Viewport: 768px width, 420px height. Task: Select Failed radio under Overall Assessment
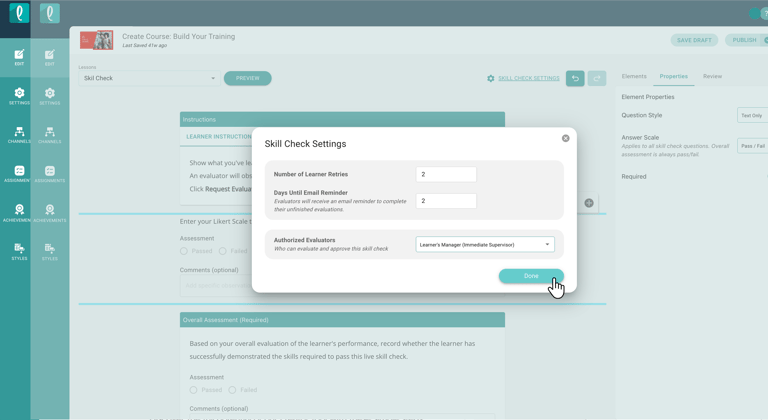pyautogui.click(x=232, y=390)
